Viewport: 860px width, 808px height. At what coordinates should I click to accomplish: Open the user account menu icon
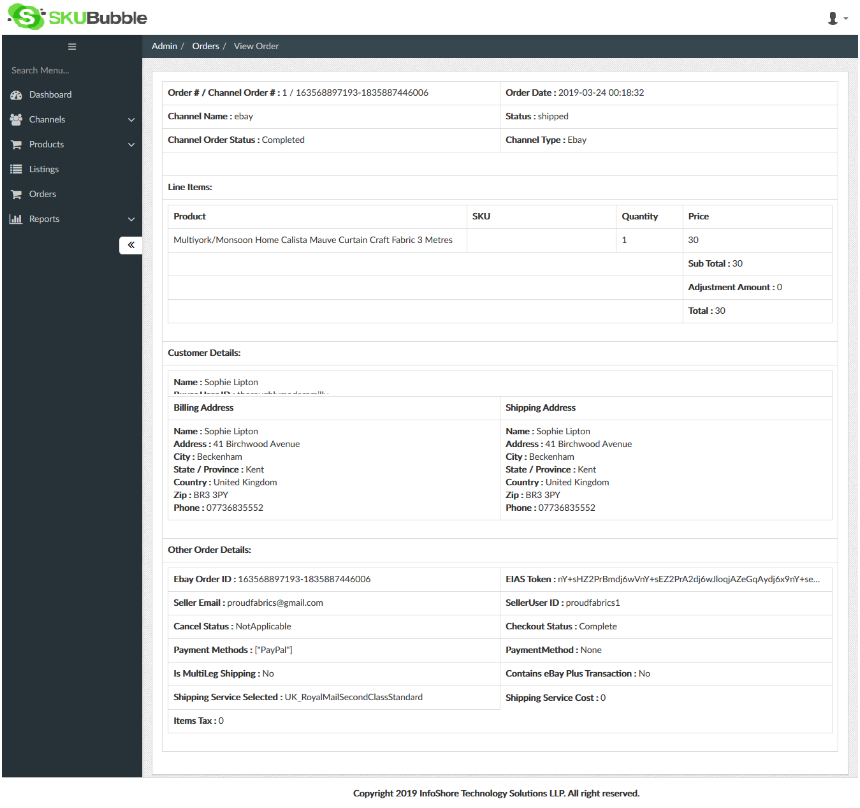(832, 19)
